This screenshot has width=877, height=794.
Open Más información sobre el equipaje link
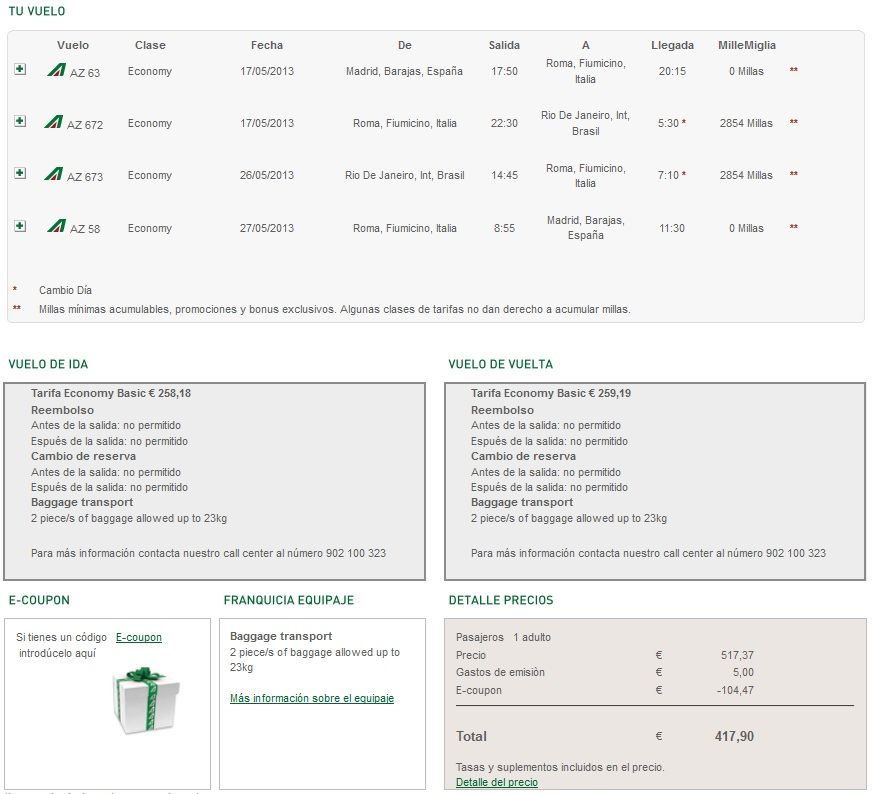[312, 698]
